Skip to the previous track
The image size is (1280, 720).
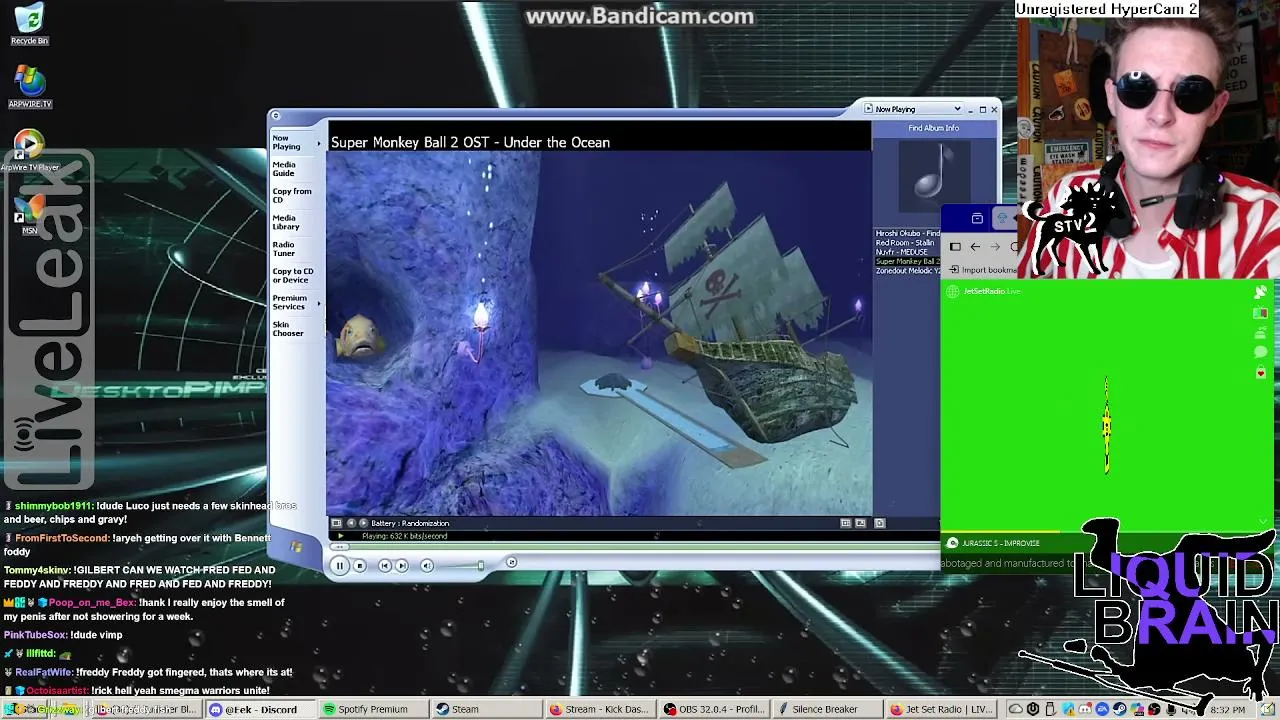coord(385,566)
